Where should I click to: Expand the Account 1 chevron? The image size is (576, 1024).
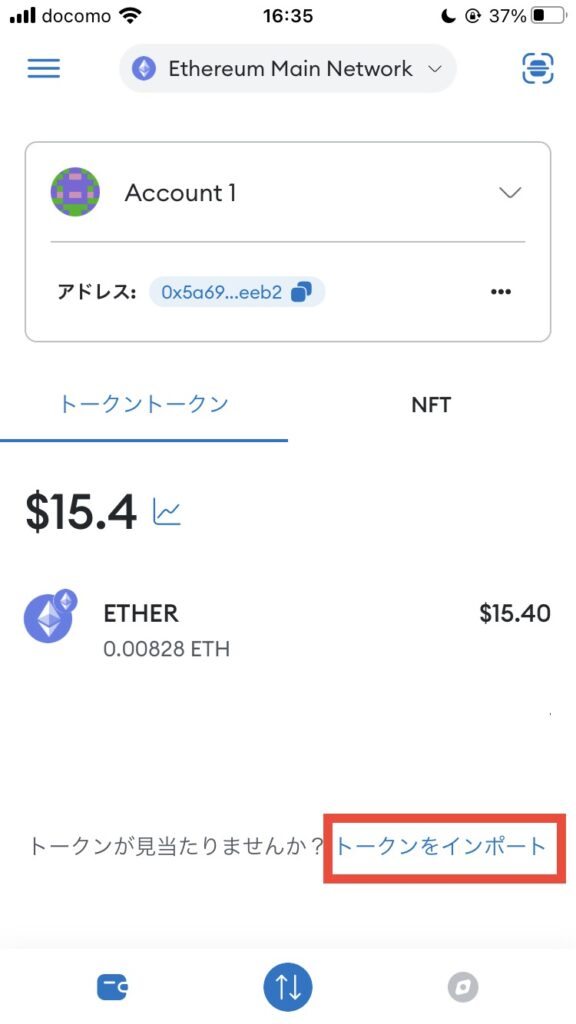509,192
